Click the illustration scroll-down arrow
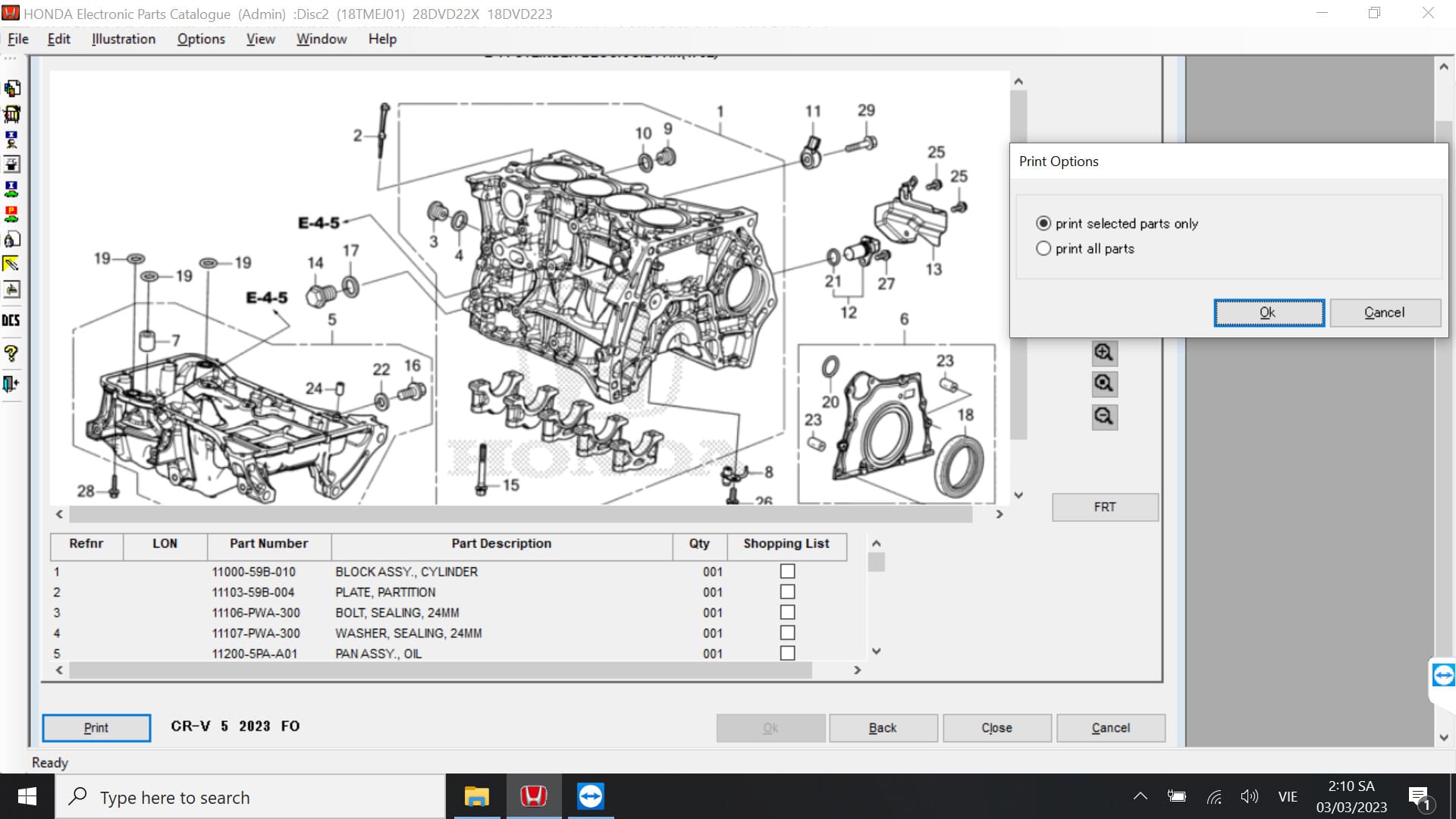Image resolution: width=1456 pixels, height=819 pixels. 1018,495
